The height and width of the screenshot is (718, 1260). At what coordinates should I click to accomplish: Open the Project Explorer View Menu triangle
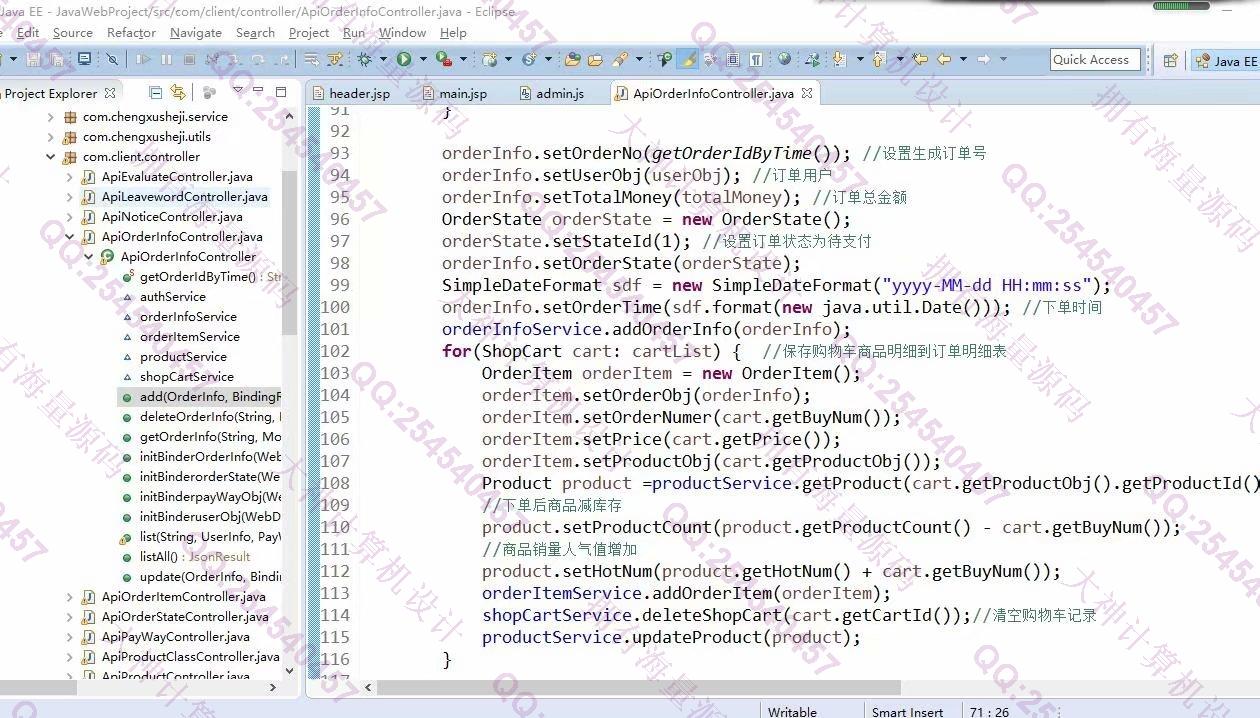coord(238,92)
